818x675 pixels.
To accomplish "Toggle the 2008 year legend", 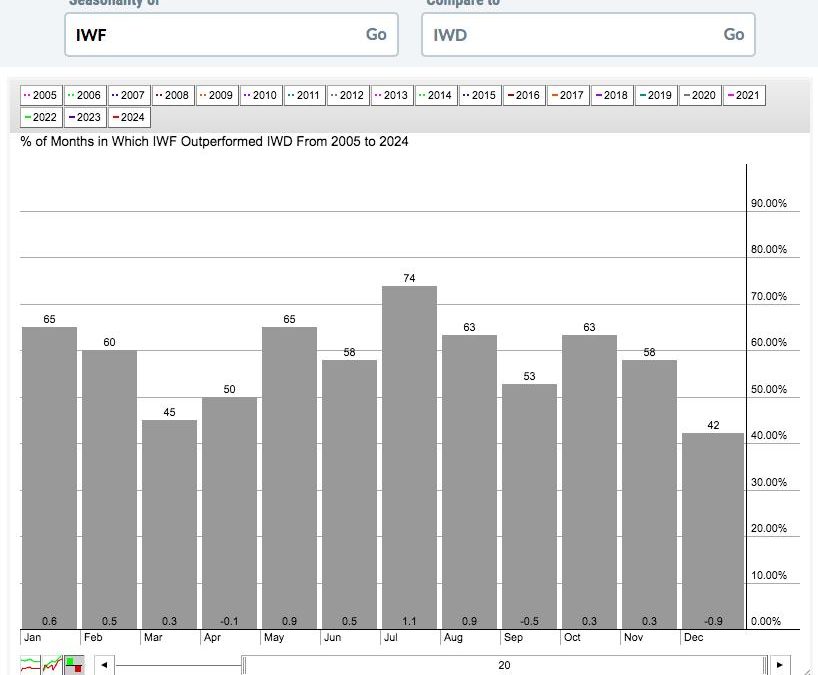I will click(x=173, y=95).
